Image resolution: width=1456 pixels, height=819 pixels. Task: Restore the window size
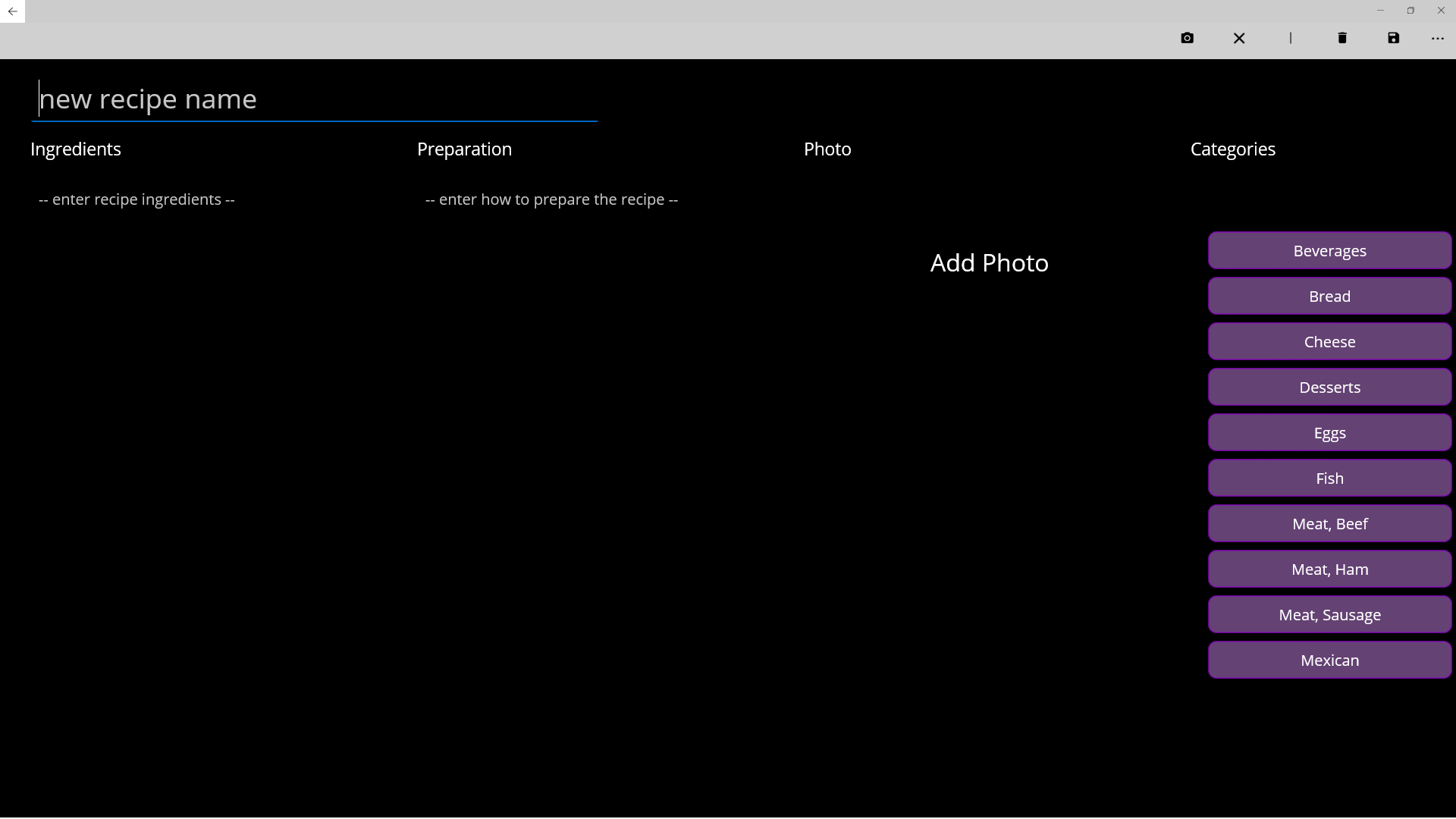tap(1410, 11)
